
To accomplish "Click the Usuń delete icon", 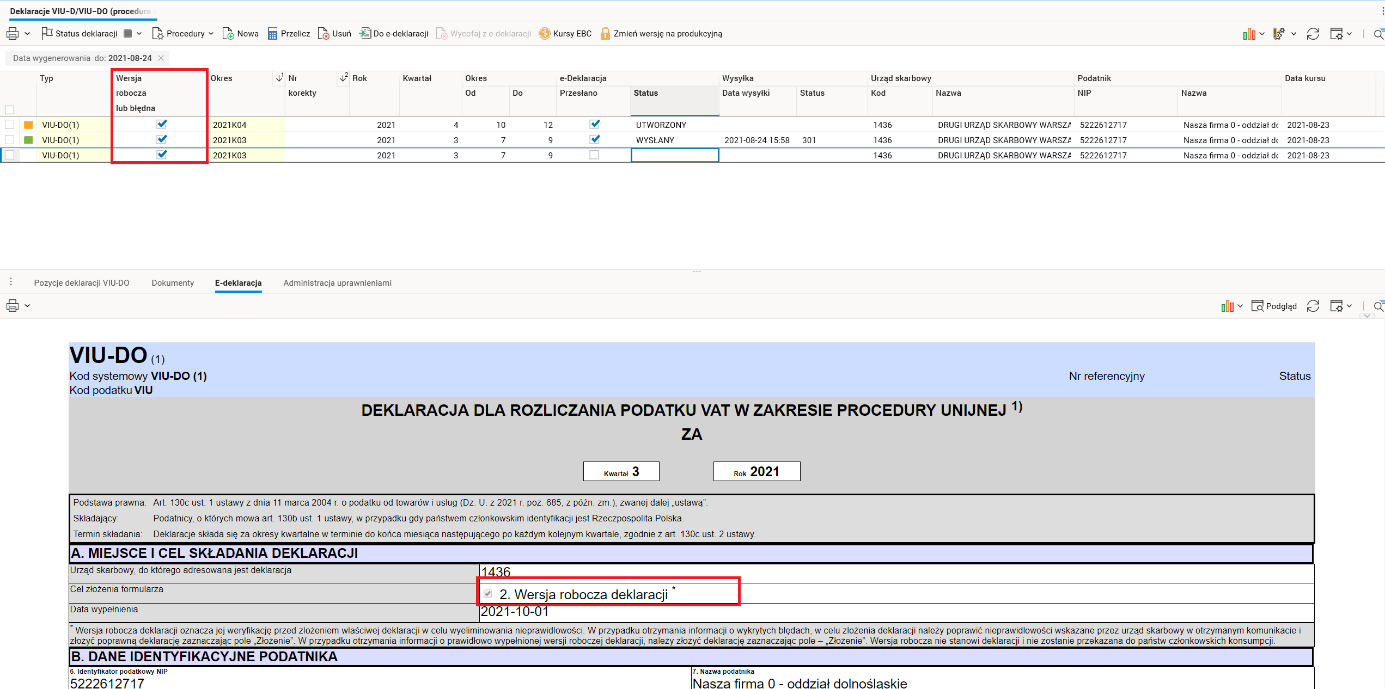I will pyautogui.click(x=323, y=33).
